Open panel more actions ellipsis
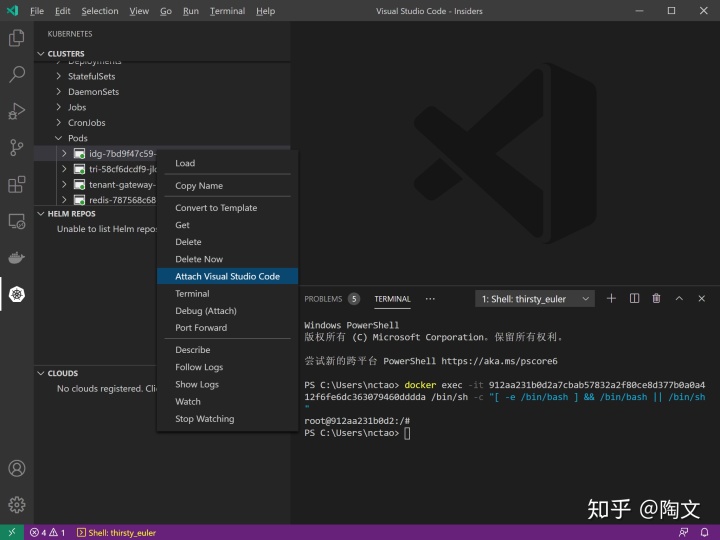The width and height of the screenshot is (720, 540). 430,299
